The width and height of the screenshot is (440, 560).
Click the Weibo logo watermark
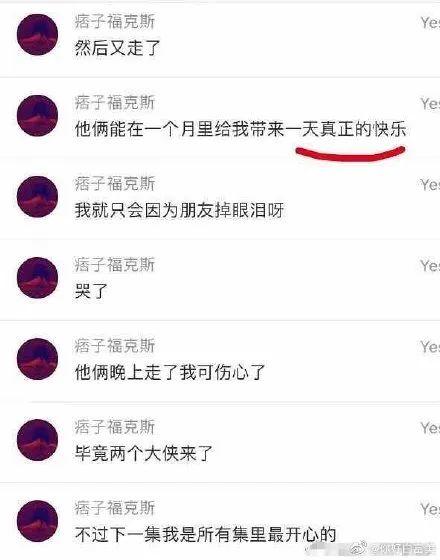click(x=359, y=547)
